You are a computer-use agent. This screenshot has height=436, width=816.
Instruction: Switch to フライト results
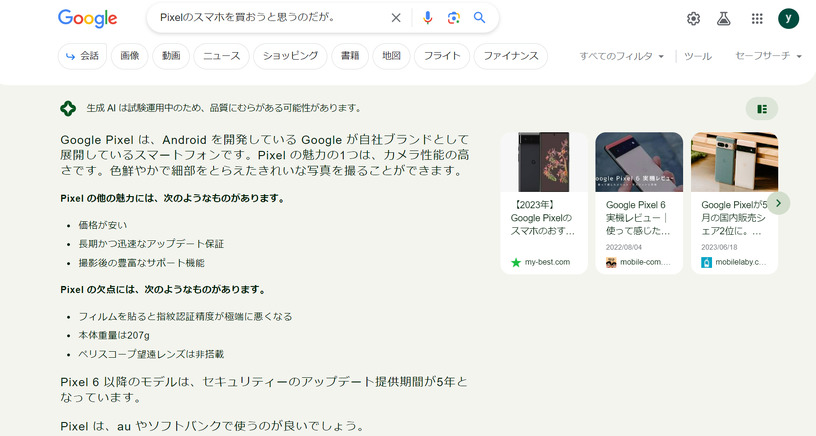pyautogui.click(x=442, y=56)
